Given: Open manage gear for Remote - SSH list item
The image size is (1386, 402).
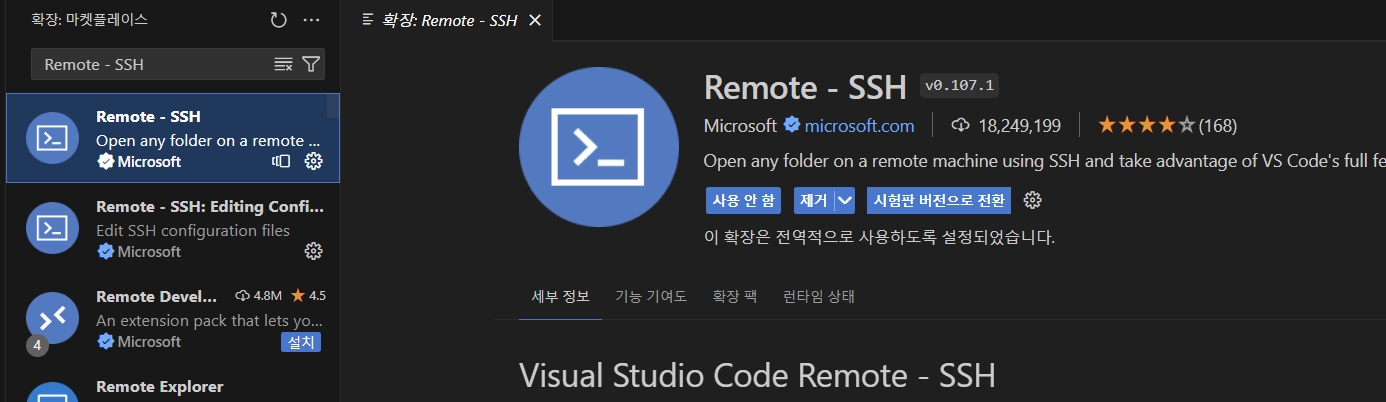Looking at the screenshot, I should (x=313, y=161).
